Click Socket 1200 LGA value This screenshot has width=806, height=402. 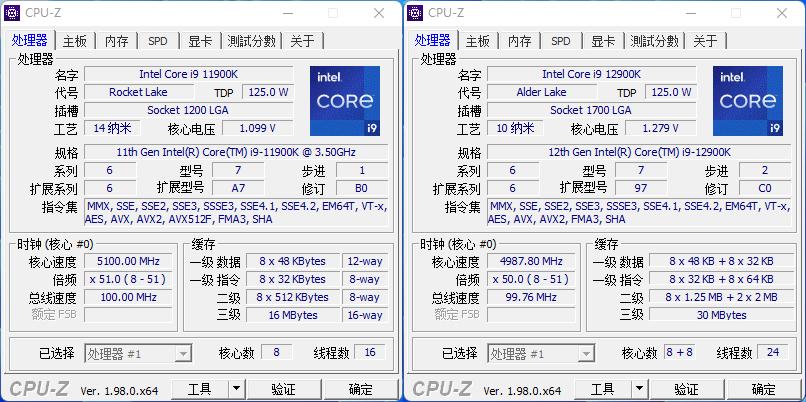[189, 110]
